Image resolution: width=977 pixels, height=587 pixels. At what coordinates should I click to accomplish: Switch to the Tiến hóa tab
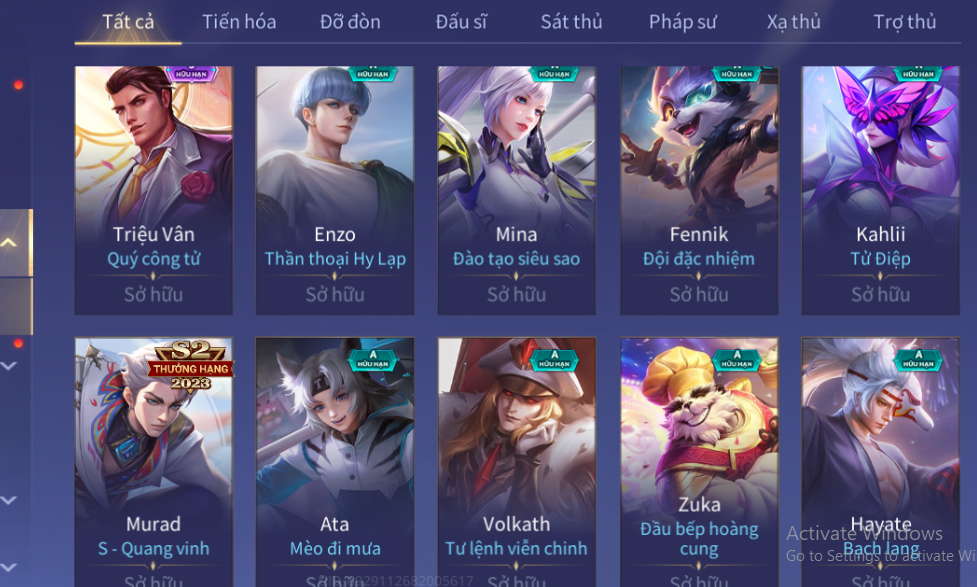[239, 22]
